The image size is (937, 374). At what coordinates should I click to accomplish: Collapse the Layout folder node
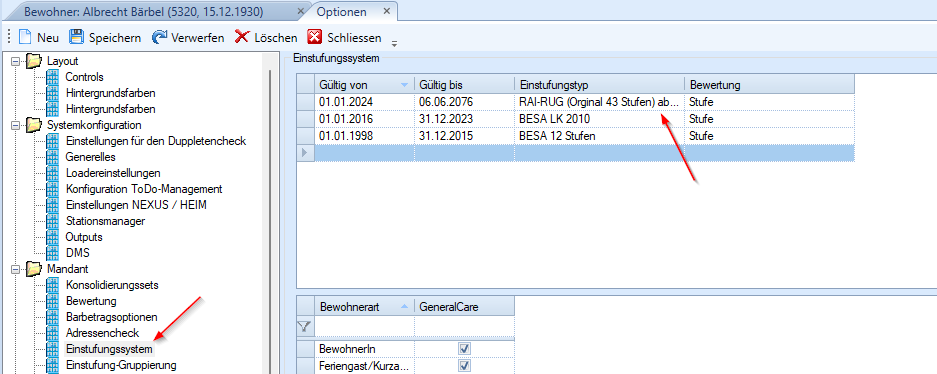16,61
